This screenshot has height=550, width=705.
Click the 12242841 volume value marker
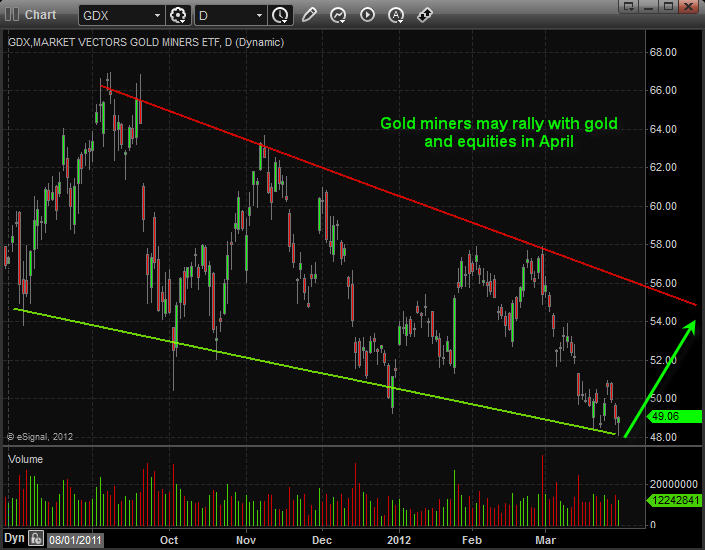674,500
